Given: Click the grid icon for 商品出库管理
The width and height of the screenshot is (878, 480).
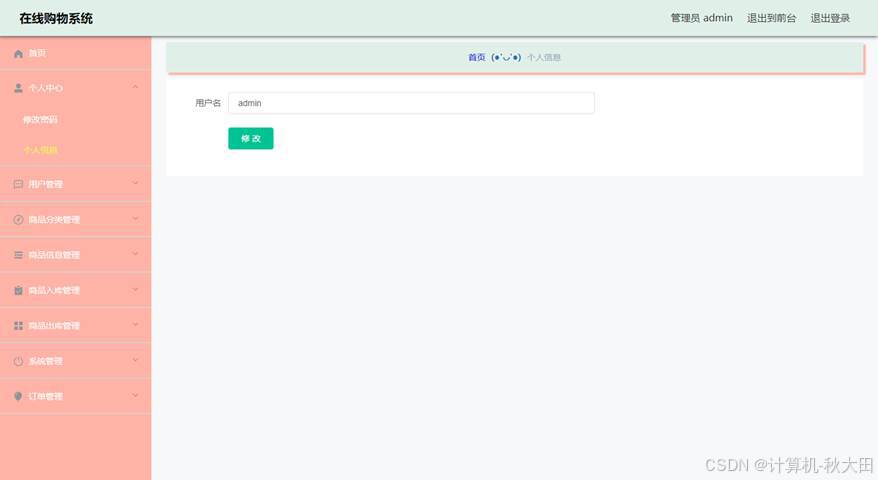Looking at the screenshot, I should click(x=18, y=325).
